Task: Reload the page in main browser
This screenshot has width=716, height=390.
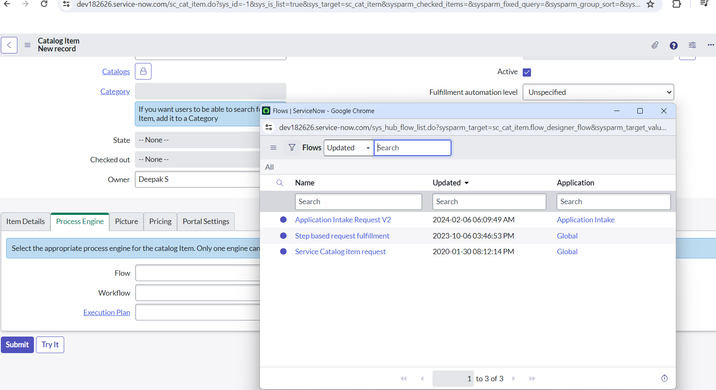Action: pyautogui.click(x=44, y=4)
